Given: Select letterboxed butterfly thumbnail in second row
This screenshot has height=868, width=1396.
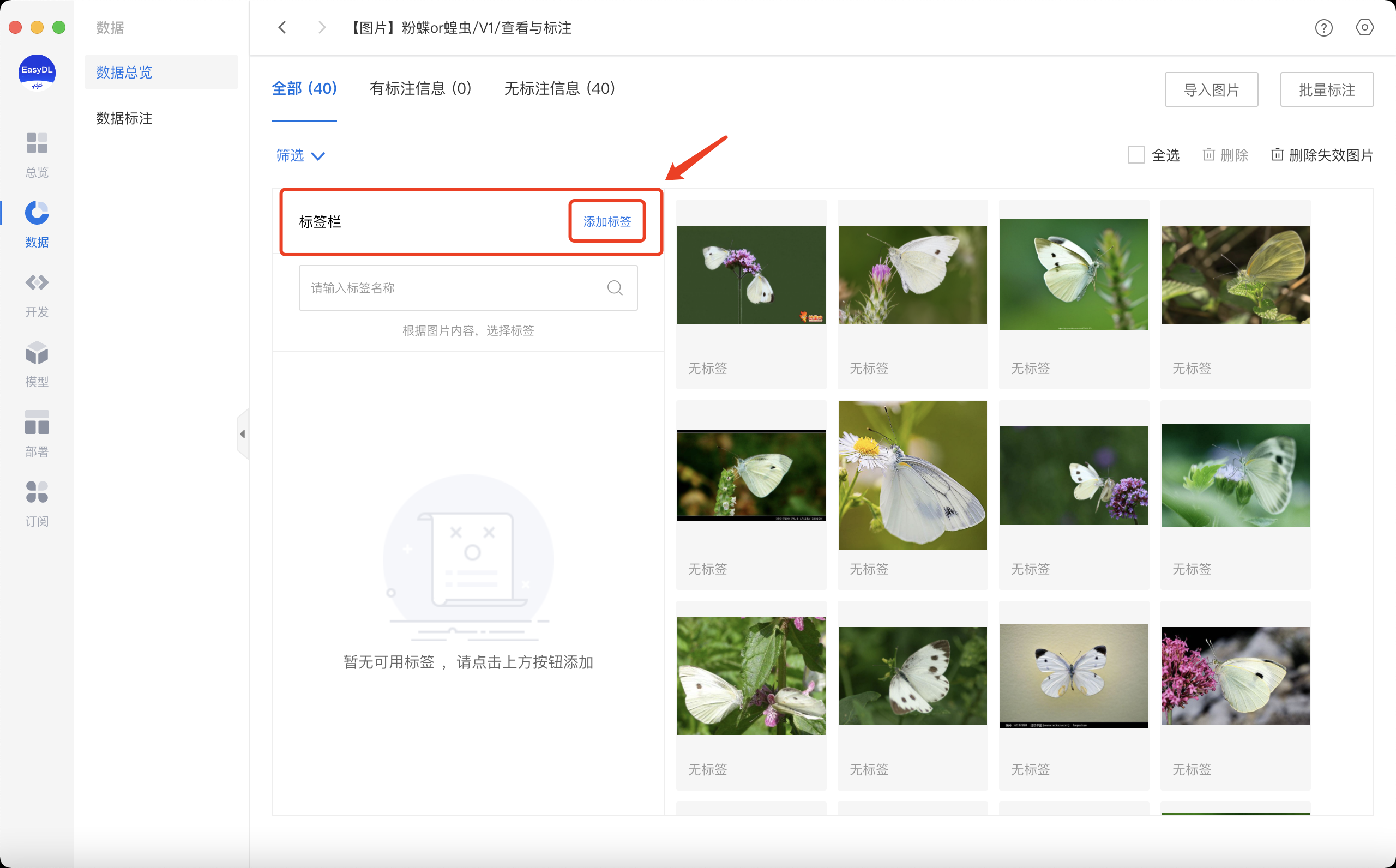Looking at the screenshot, I should pyautogui.click(x=751, y=475).
